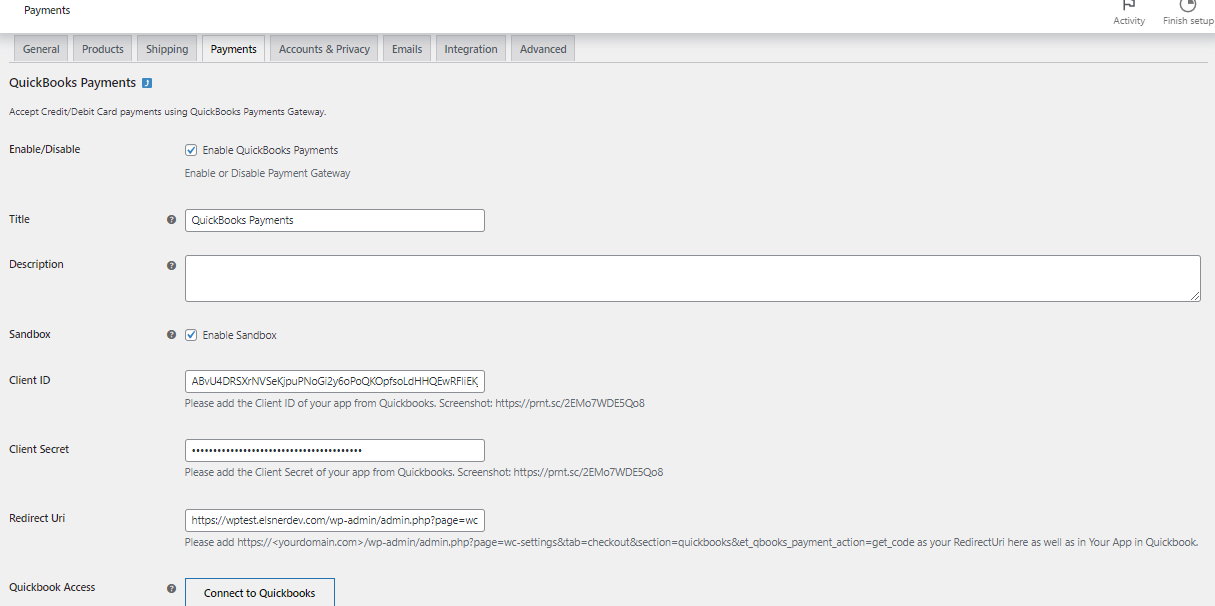This screenshot has width=1215, height=606.
Task: Click the Redirect Uri input field
Action: pos(334,520)
